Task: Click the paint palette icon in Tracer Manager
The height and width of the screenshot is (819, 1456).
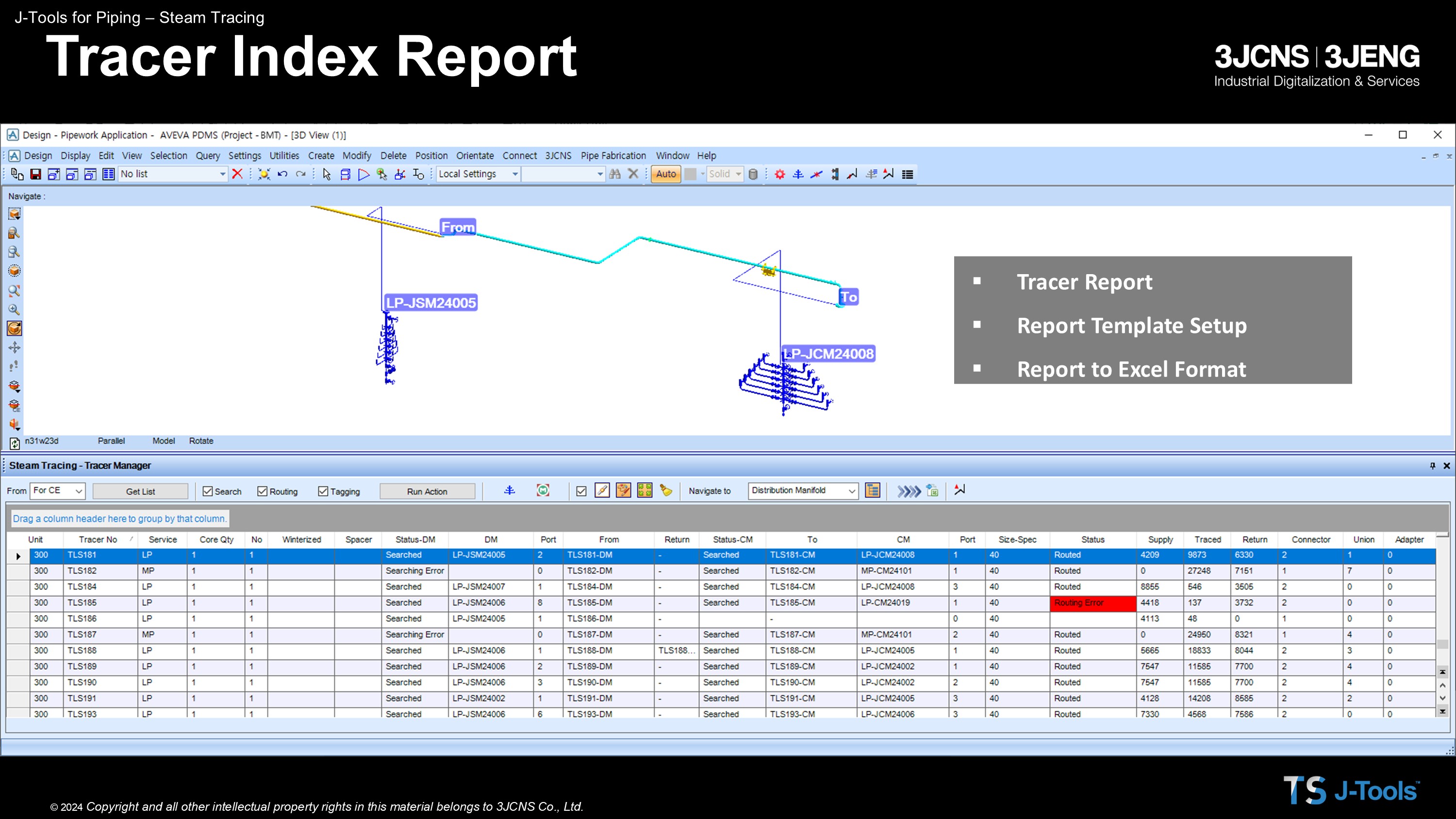Action: click(624, 491)
